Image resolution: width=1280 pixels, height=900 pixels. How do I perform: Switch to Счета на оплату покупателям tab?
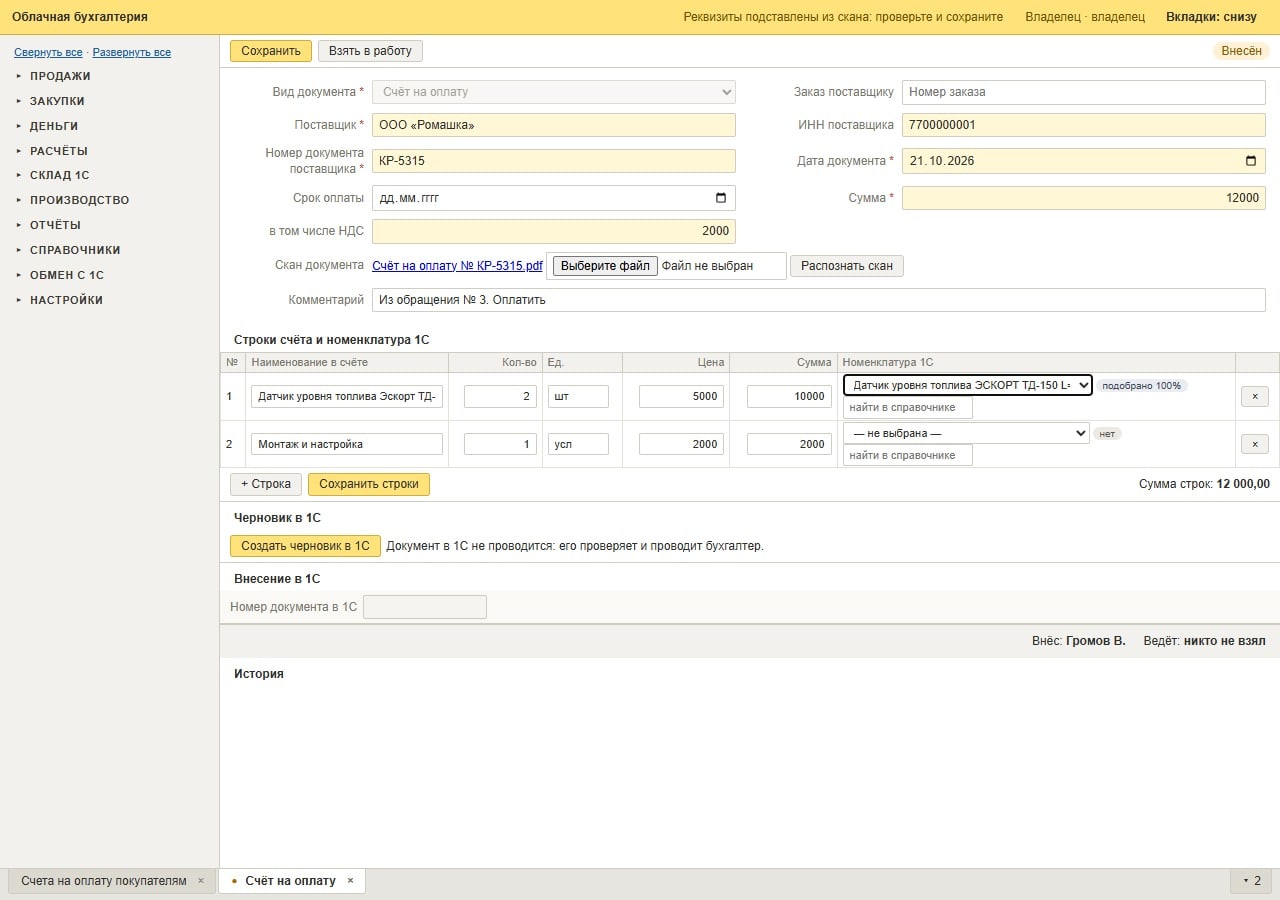104,881
